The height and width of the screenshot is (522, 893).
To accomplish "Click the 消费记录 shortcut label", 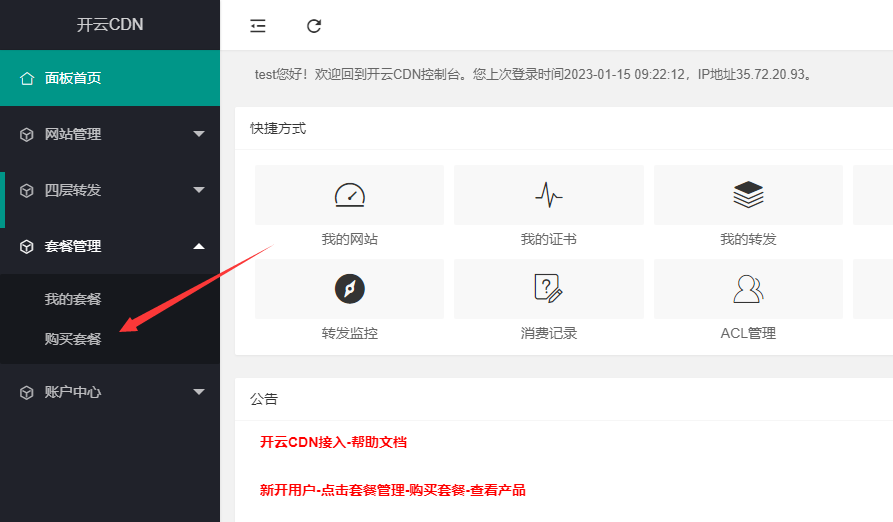I will (549, 333).
